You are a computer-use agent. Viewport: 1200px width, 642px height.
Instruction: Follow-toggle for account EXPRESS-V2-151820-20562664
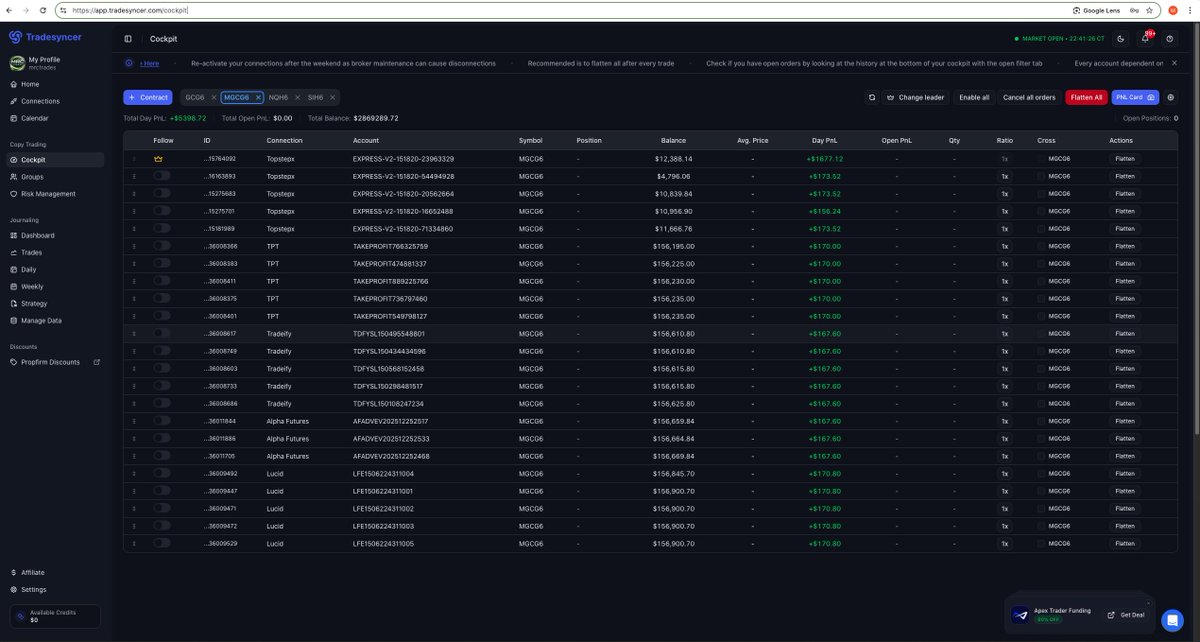[x=161, y=193]
